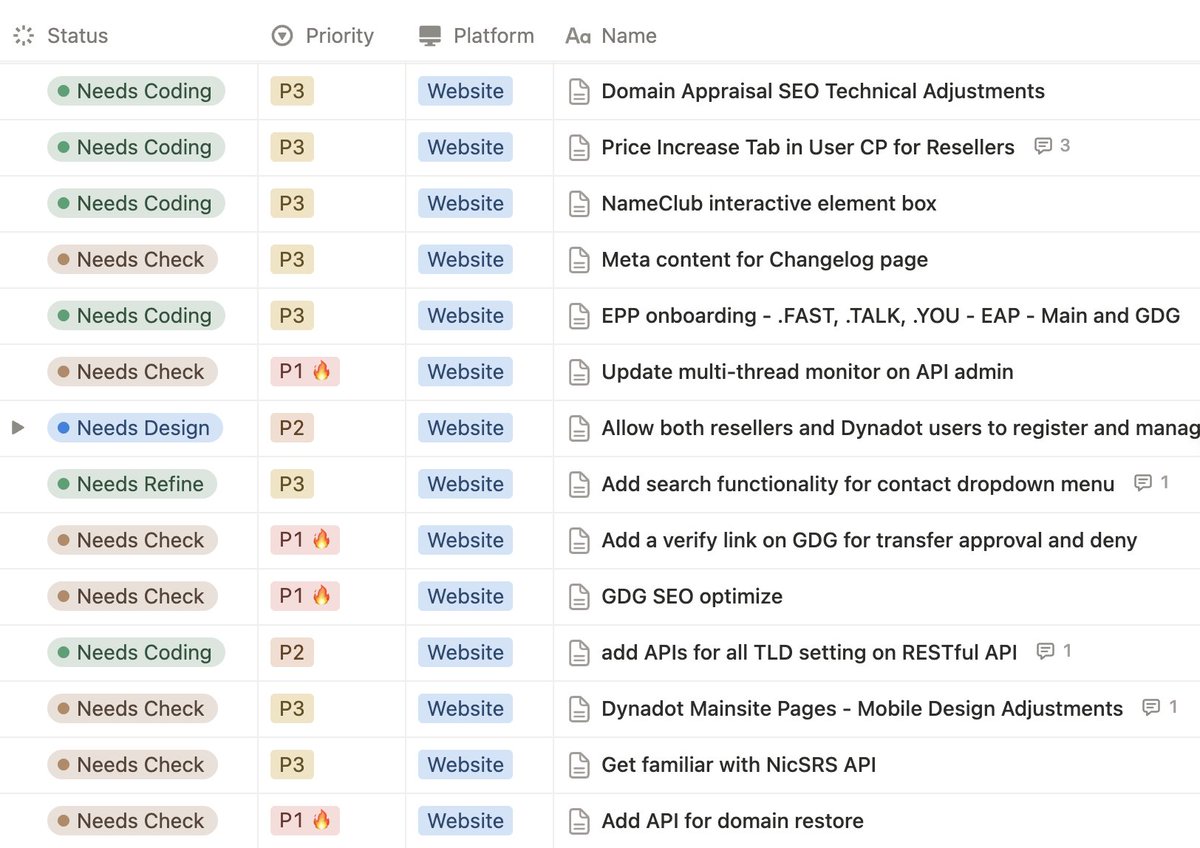Viewport: 1200px width, 848px height.
Task: Click page icon for Update multi-thread monitor row
Action: click(x=579, y=372)
